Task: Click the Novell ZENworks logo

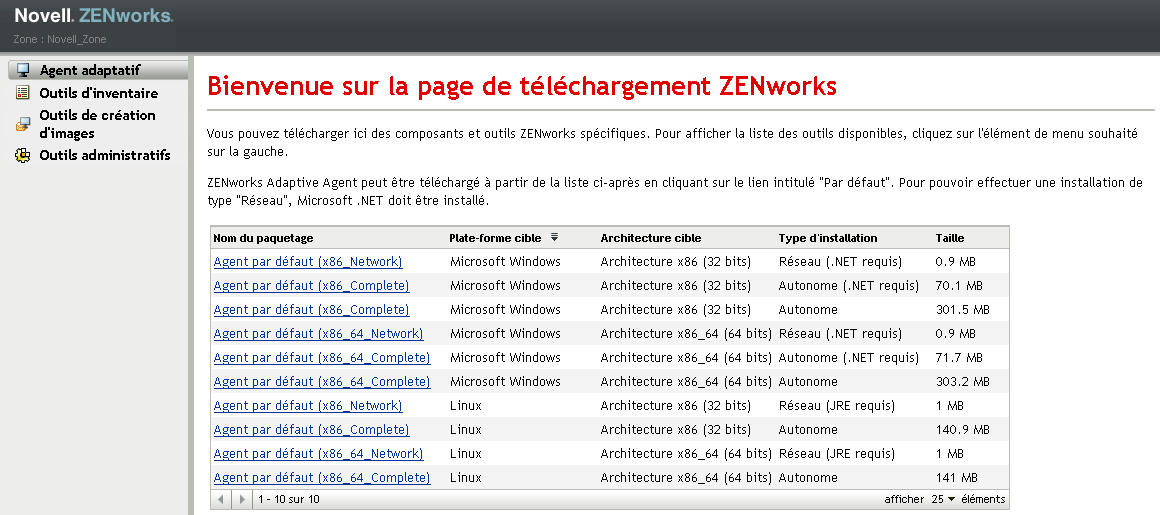Action: point(93,16)
